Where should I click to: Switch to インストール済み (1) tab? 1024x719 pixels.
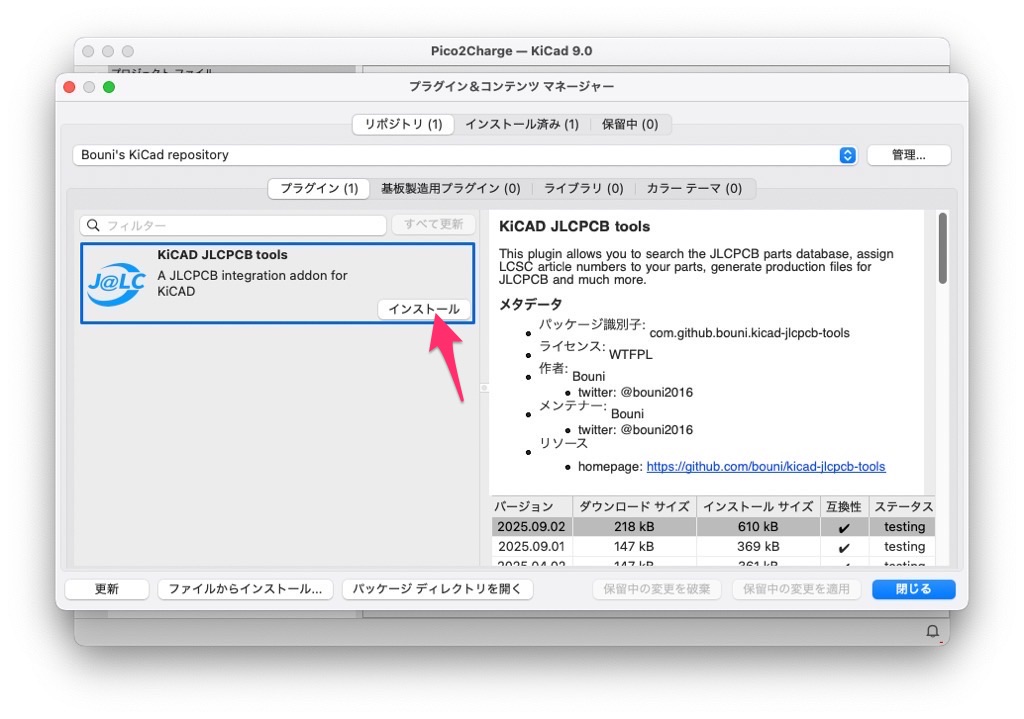click(521, 124)
